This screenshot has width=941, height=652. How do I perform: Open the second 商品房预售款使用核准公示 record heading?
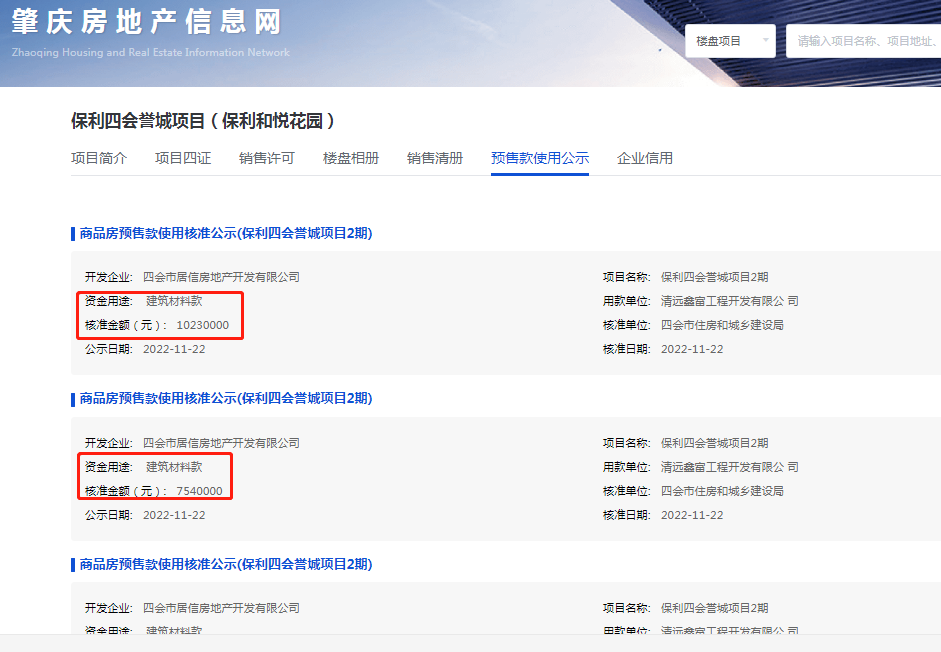225,399
